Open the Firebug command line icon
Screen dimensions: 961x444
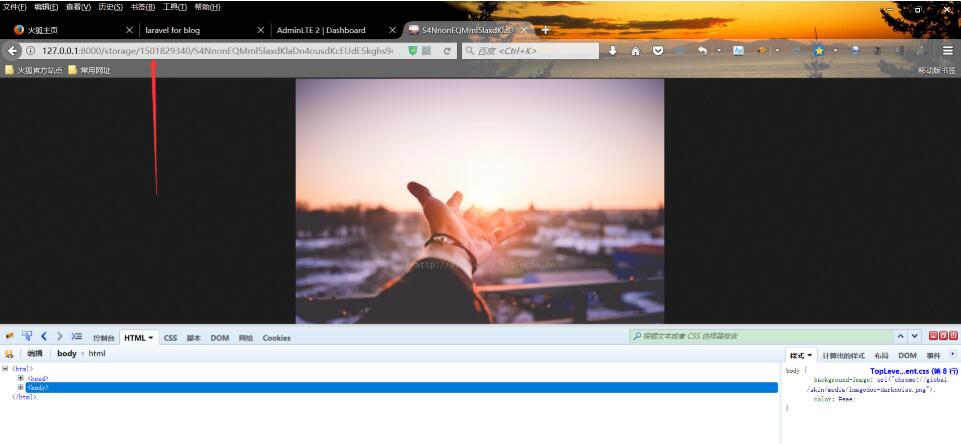[76, 337]
